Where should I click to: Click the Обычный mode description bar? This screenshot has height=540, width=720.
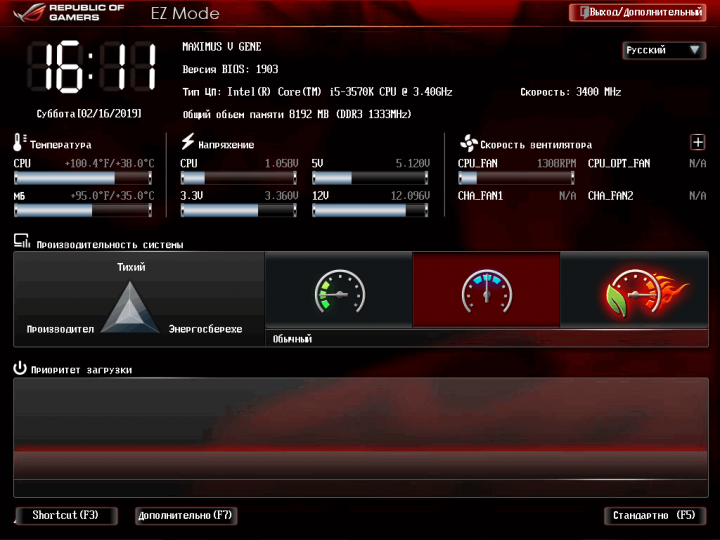(487, 339)
